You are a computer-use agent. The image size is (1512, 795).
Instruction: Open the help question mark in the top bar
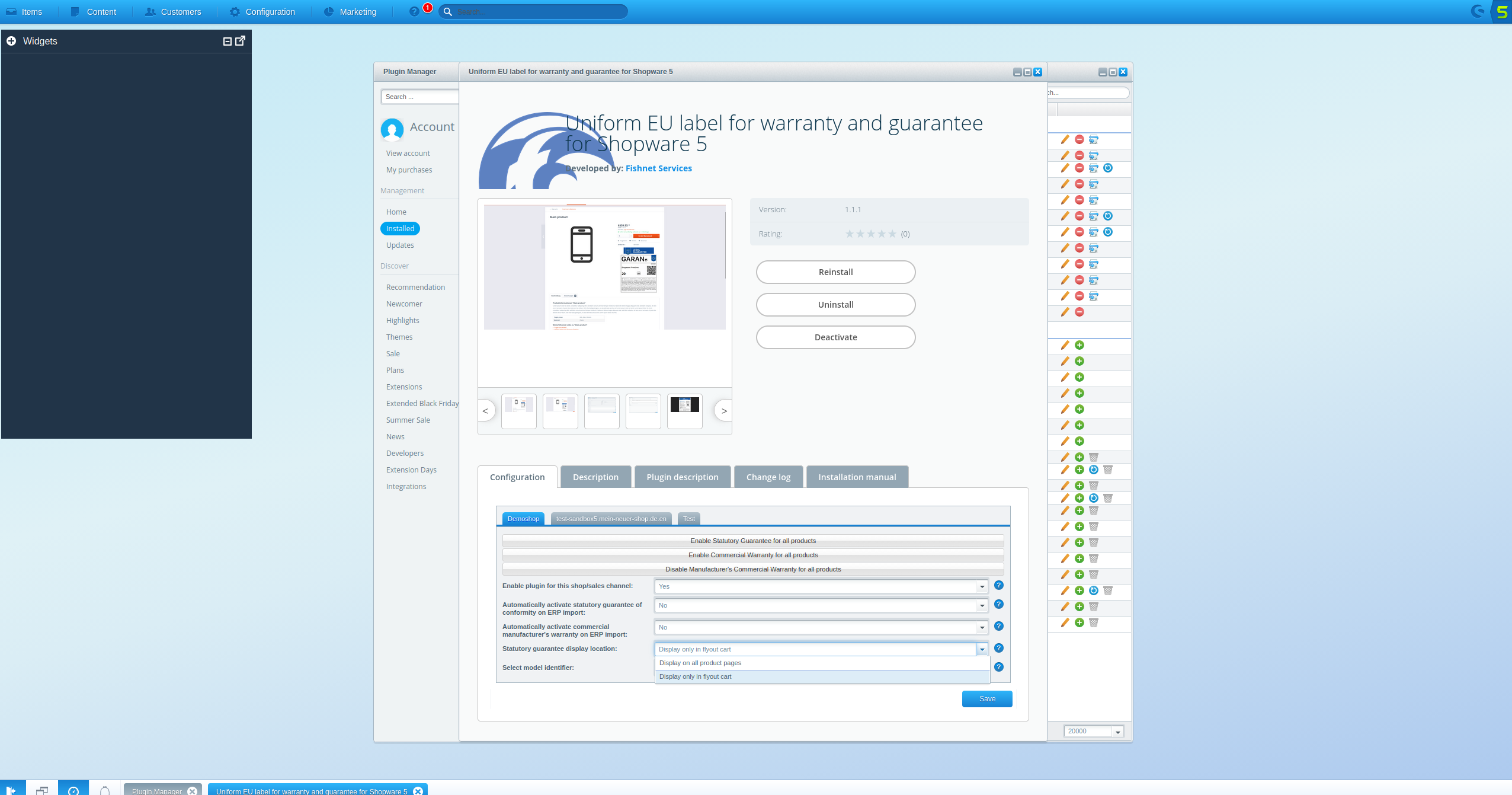point(414,12)
